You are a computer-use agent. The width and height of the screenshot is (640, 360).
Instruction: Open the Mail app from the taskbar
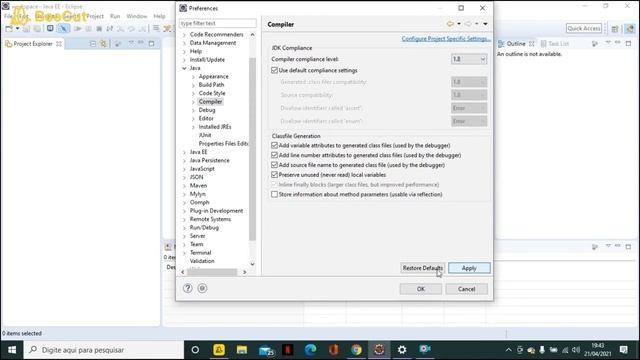click(266, 350)
